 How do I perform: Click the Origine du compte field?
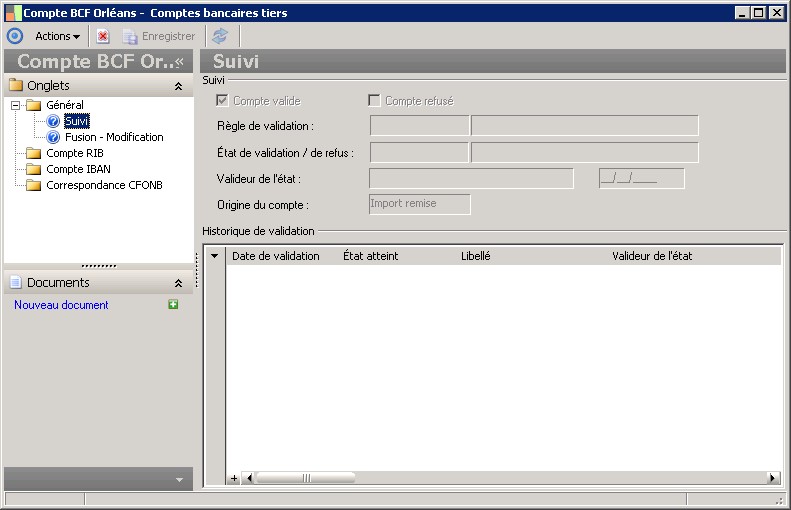tap(420, 204)
